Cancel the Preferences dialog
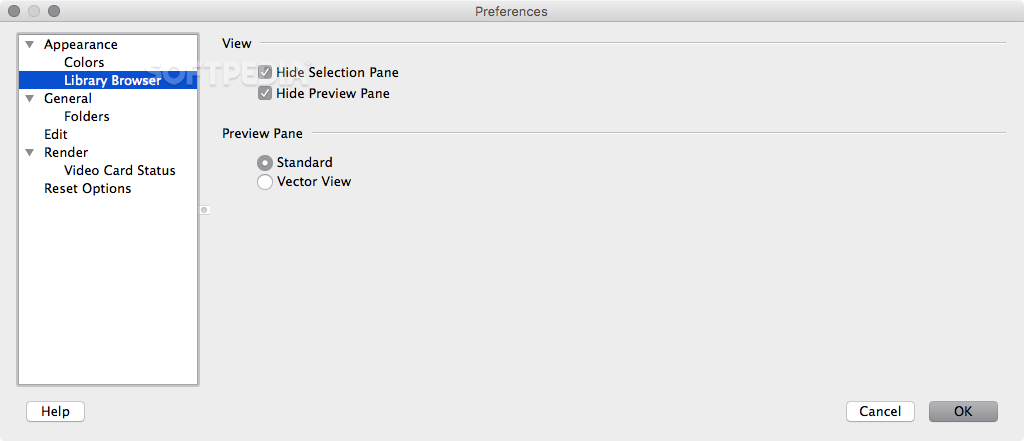Viewport: 1024px width, 441px height. click(880, 412)
